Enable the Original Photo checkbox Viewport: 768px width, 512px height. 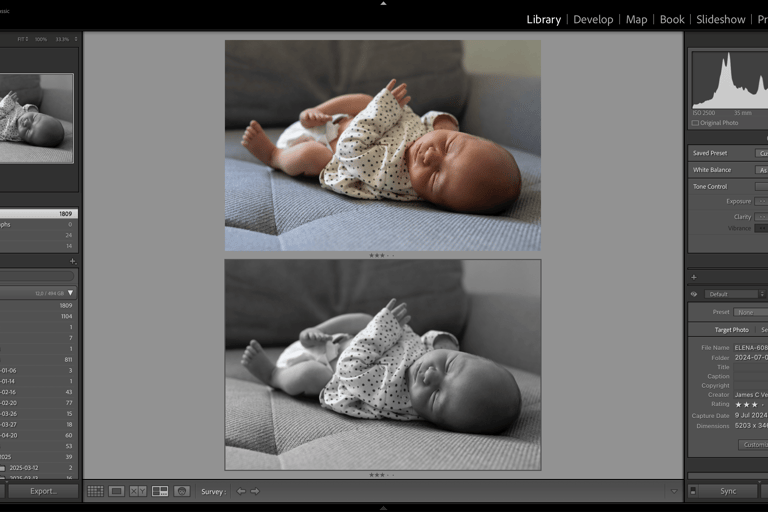pyautogui.click(x=695, y=123)
